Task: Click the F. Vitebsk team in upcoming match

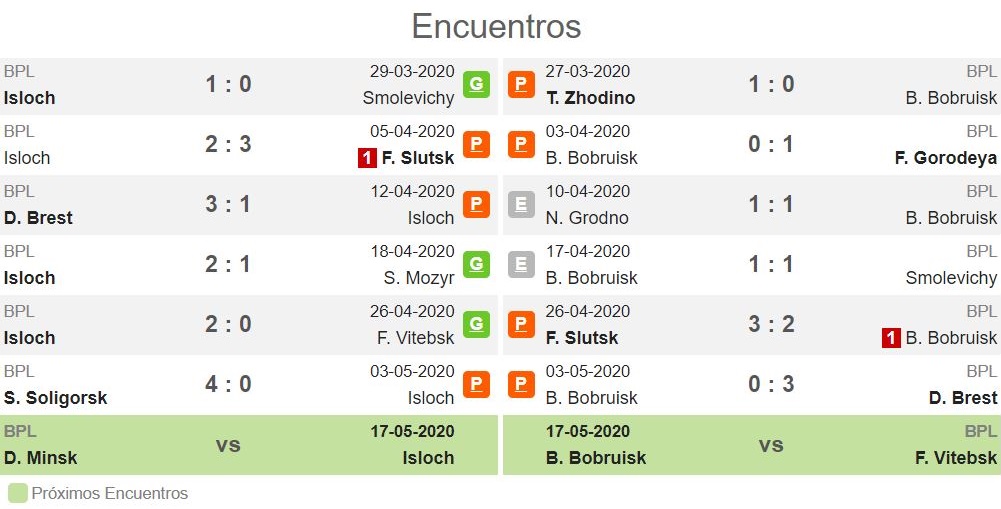Action: [x=956, y=458]
